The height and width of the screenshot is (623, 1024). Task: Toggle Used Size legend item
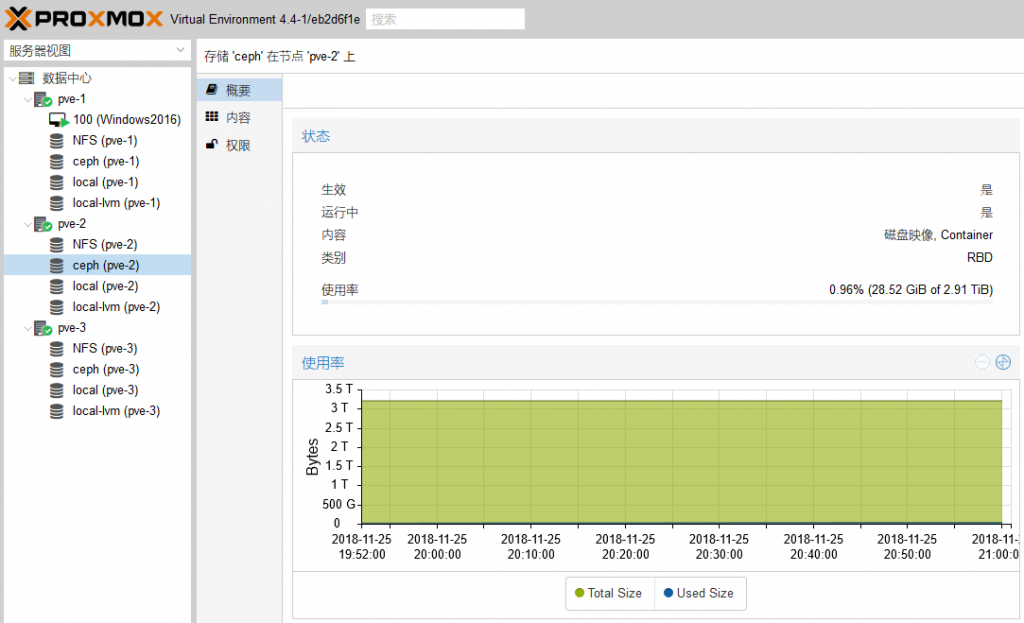pyautogui.click(x=699, y=593)
